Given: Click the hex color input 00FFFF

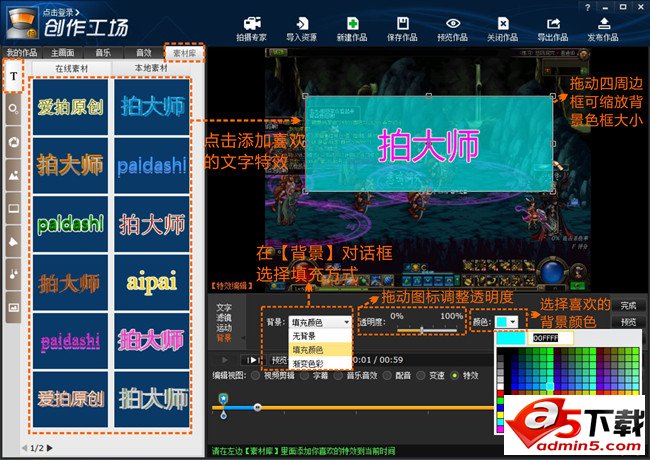Looking at the screenshot, I should click(551, 338).
